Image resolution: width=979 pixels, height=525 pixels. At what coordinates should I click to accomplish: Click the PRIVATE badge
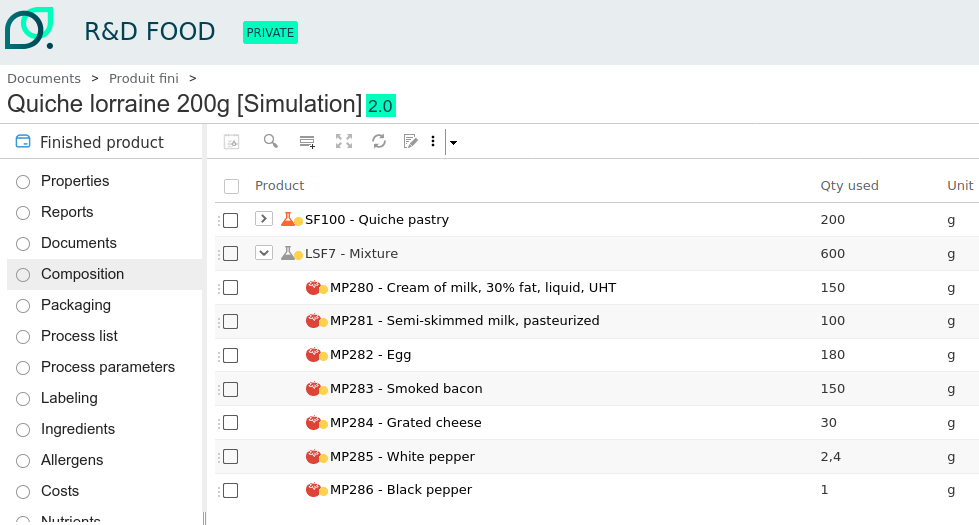[270, 32]
